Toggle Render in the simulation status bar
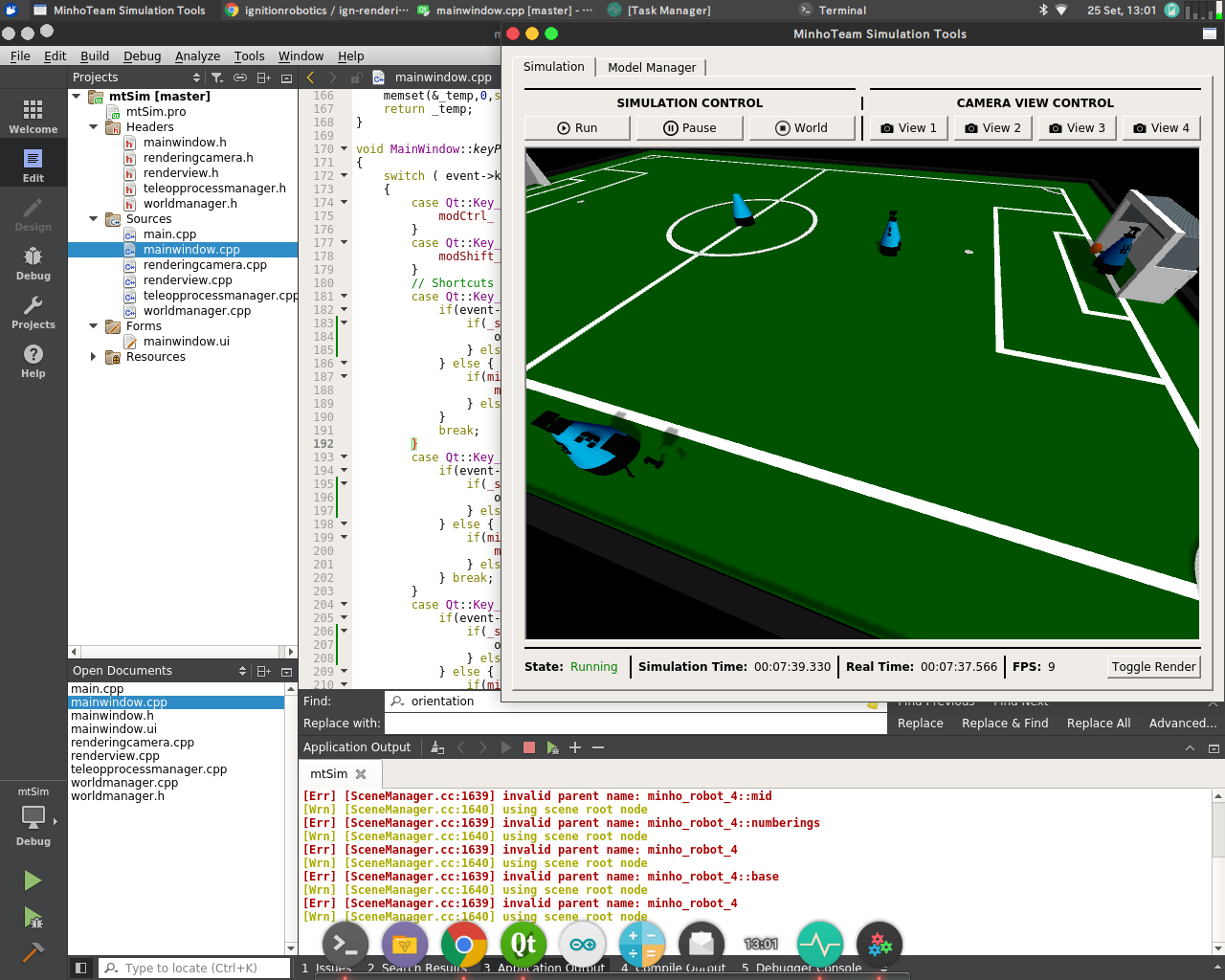Image resolution: width=1225 pixels, height=980 pixels. point(1153,666)
